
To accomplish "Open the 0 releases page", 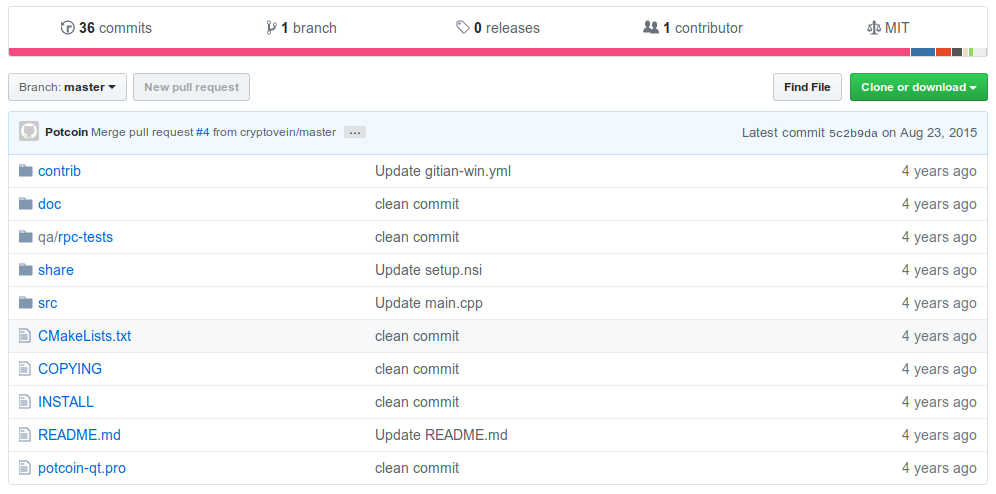I will click(x=498, y=28).
